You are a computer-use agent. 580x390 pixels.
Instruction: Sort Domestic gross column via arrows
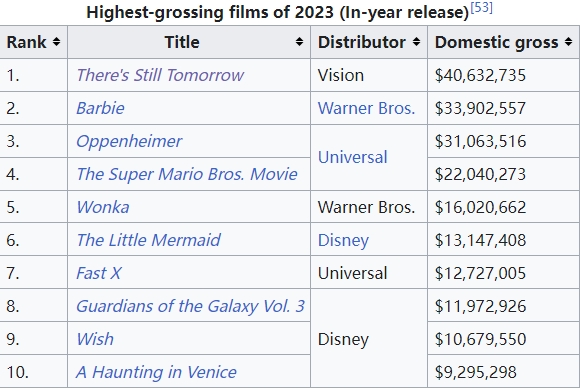pos(569,42)
